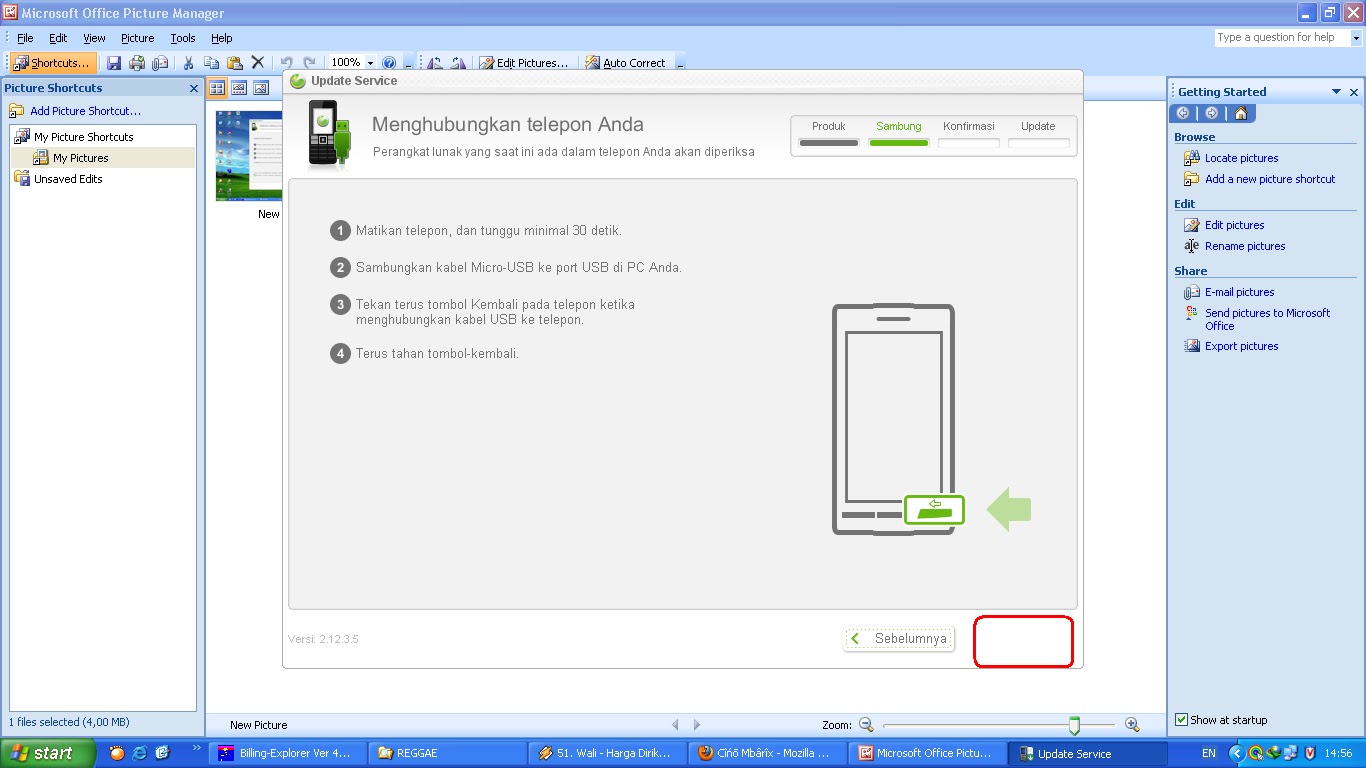Click the Save icon in toolbar
Viewport: 1366px width, 768px height.
coord(114,62)
